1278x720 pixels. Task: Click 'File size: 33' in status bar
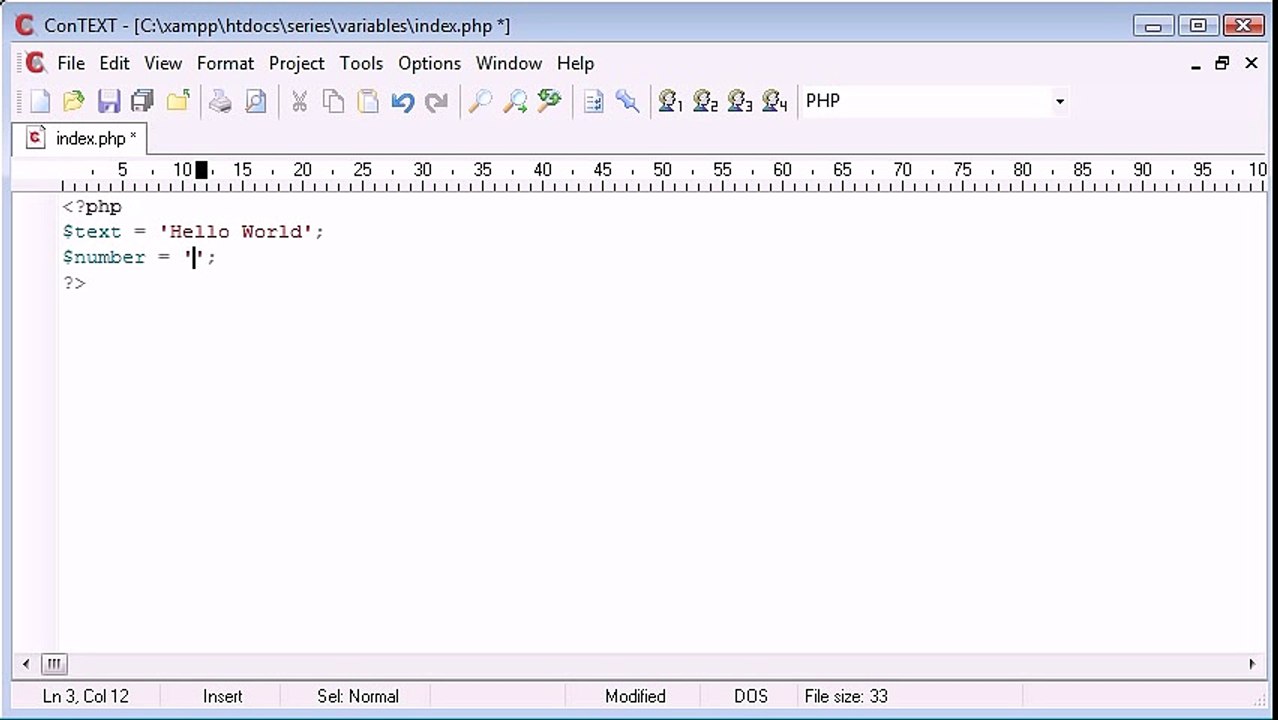click(846, 696)
